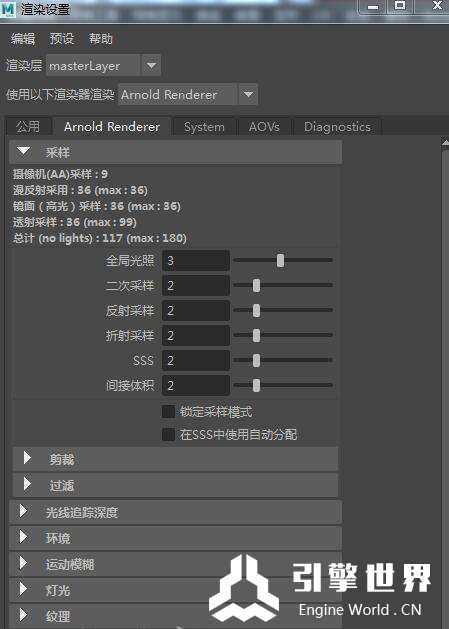The width and height of the screenshot is (449, 629).
Task: Expand the 剪裁 section
Action: click(175, 459)
